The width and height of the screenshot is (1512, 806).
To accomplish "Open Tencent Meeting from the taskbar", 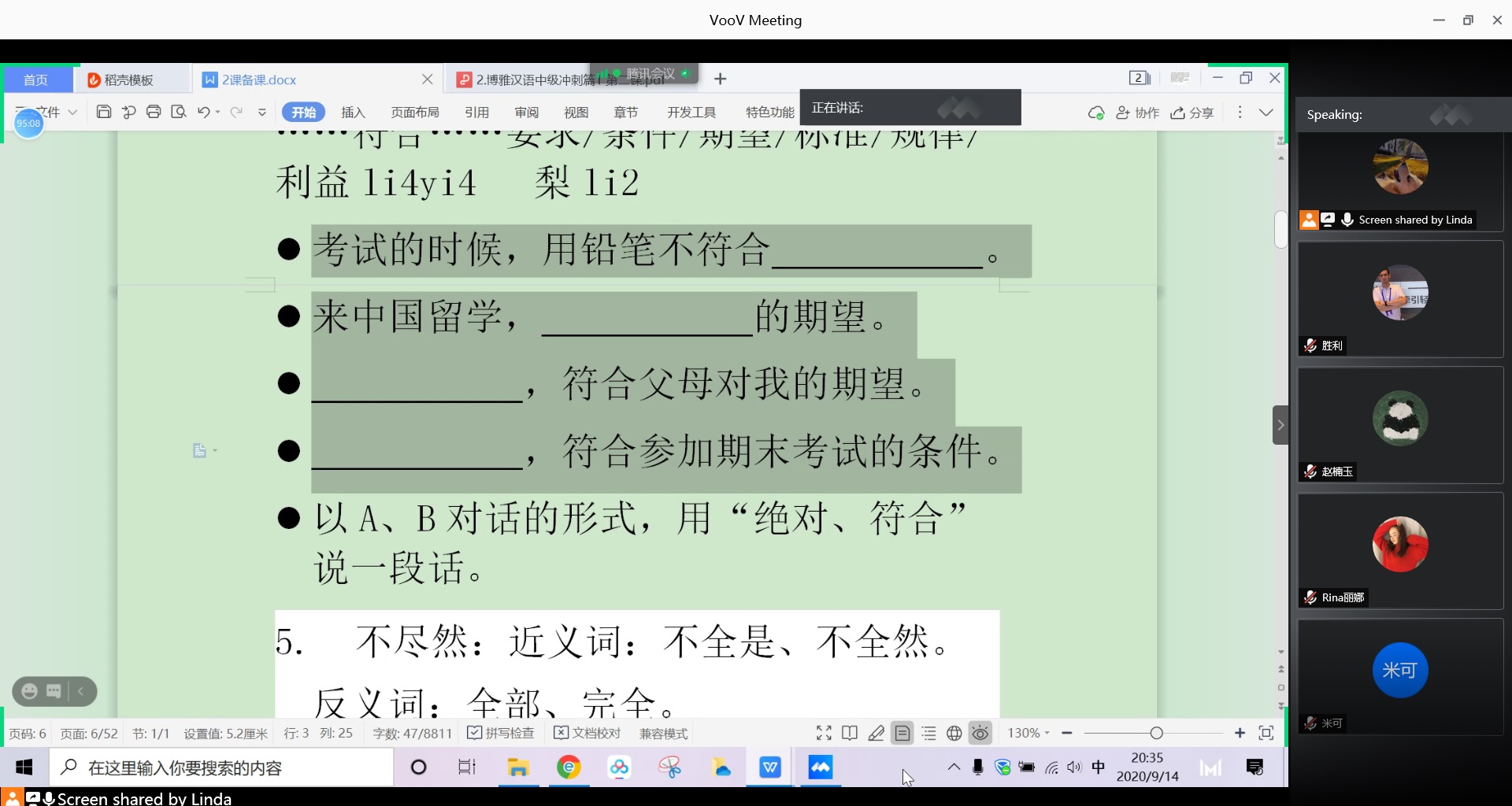I will (x=820, y=767).
